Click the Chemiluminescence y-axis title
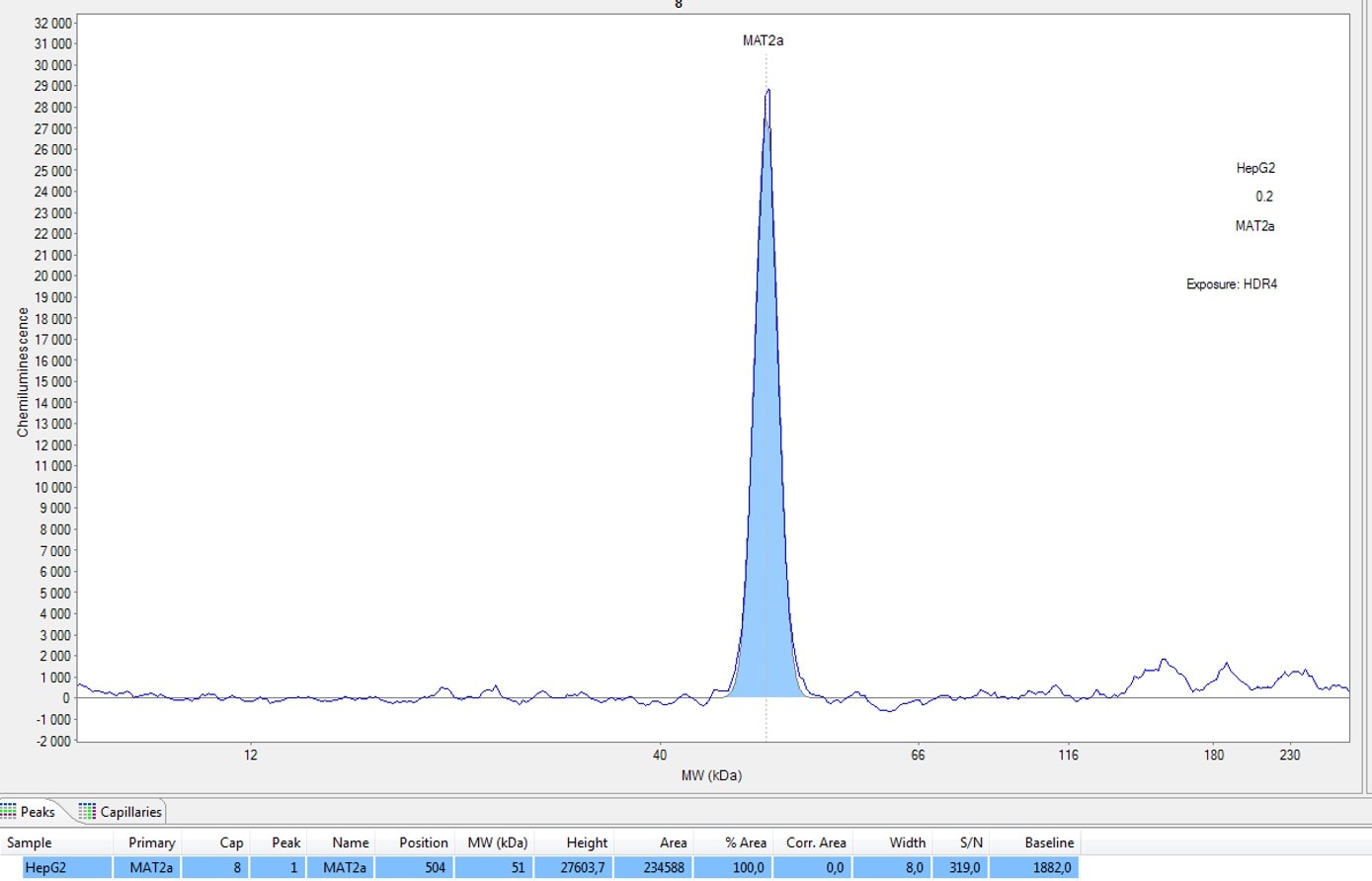Screen dimensions: 1372x881 click(23, 372)
